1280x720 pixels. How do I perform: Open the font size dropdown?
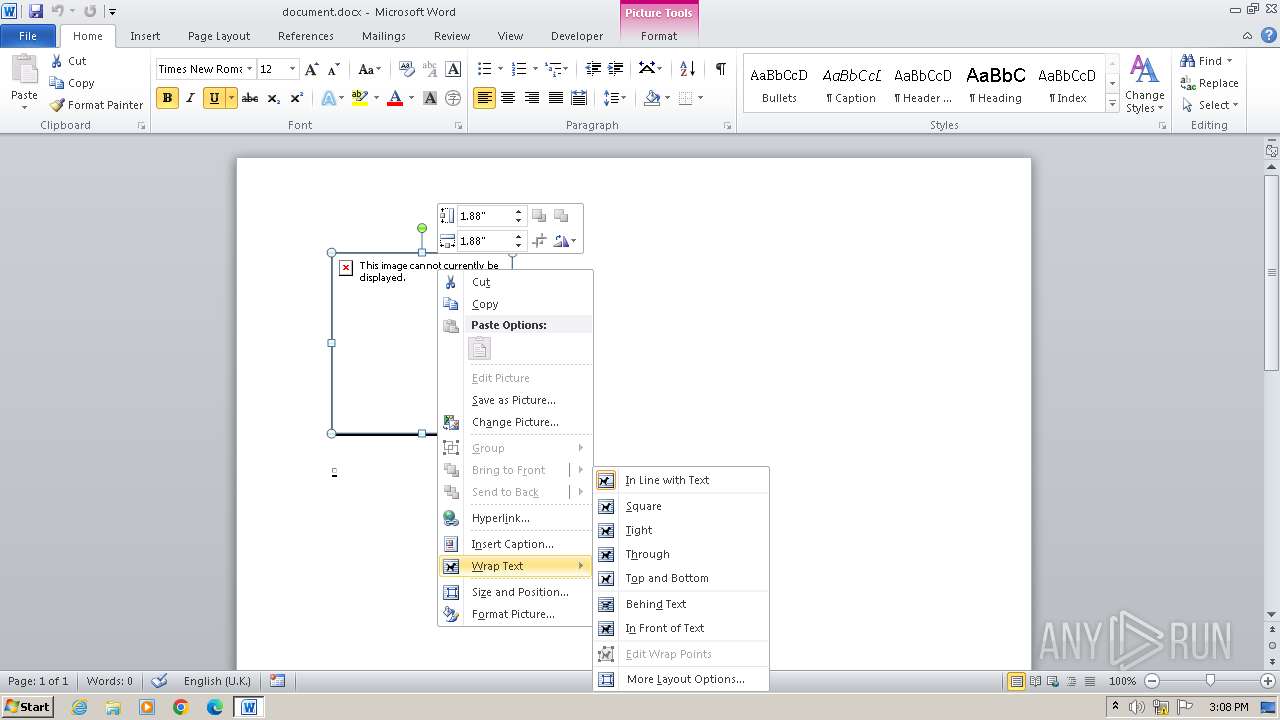292,69
